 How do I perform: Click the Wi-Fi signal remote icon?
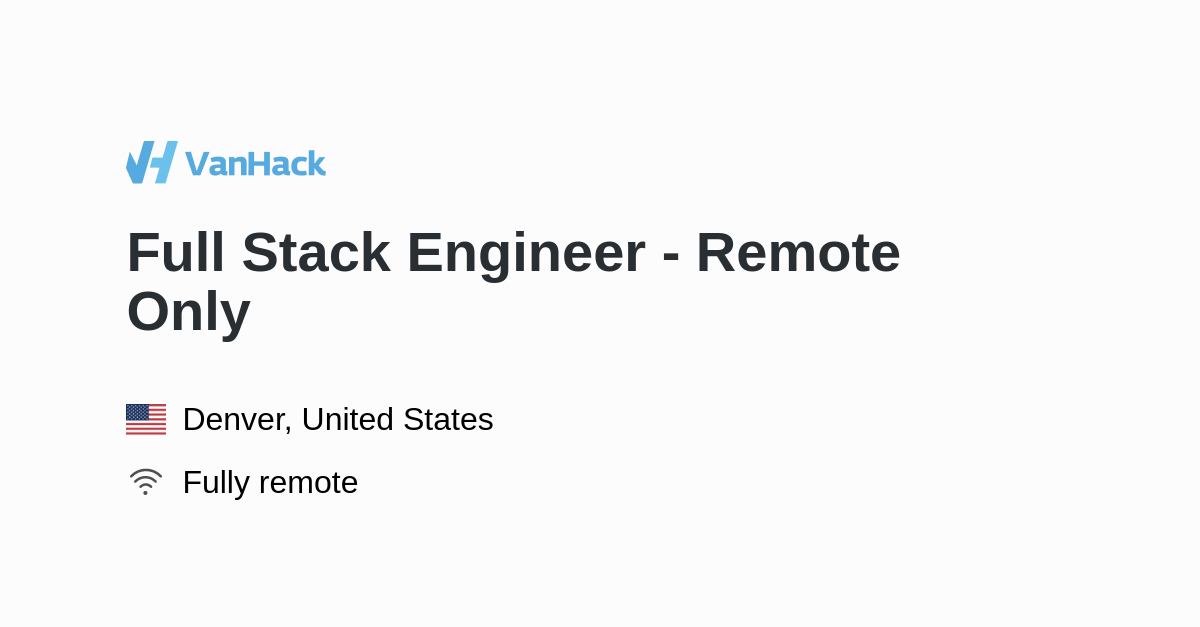coord(145,481)
